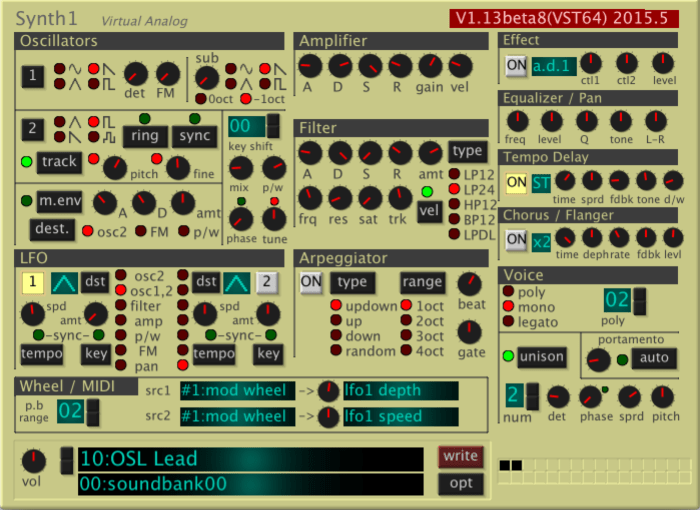Step the key shift 00 value

[273, 126]
